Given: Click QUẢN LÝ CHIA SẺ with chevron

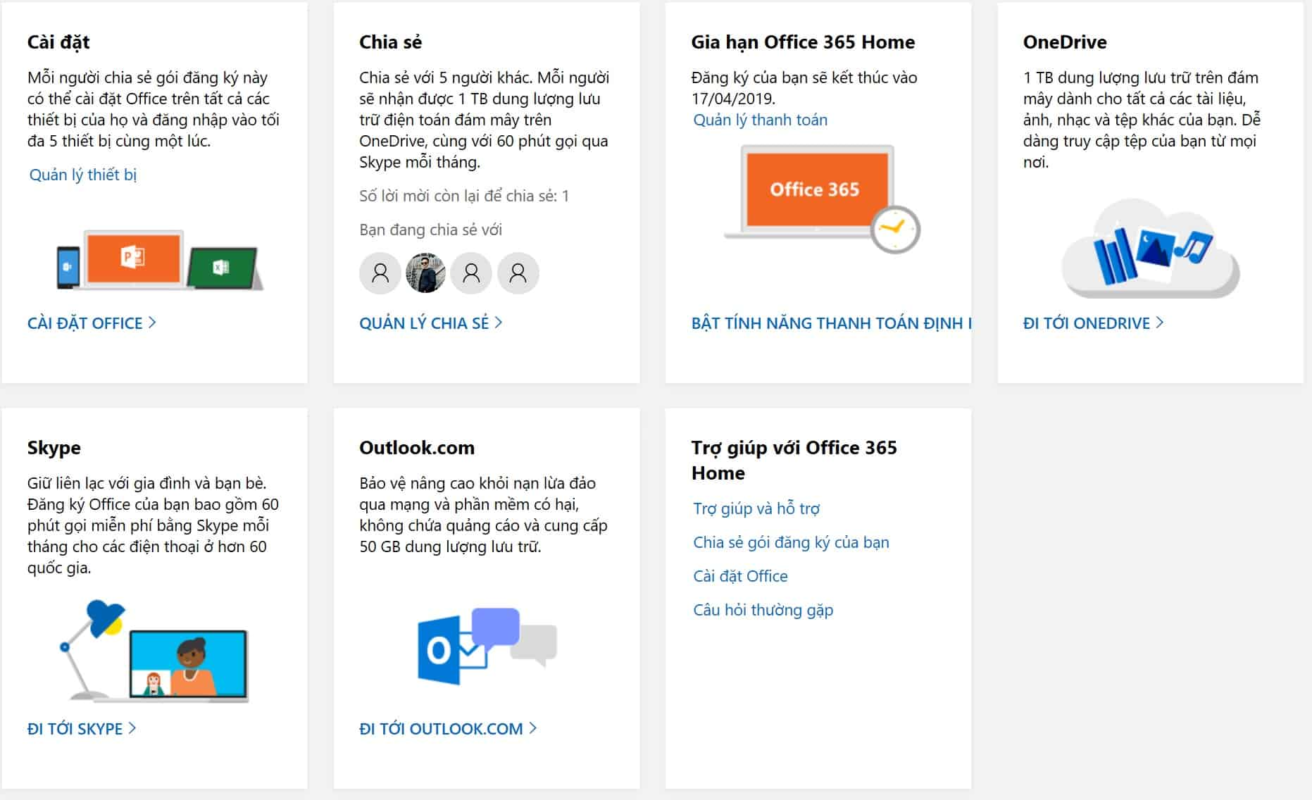Looking at the screenshot, I should point(431,323).
